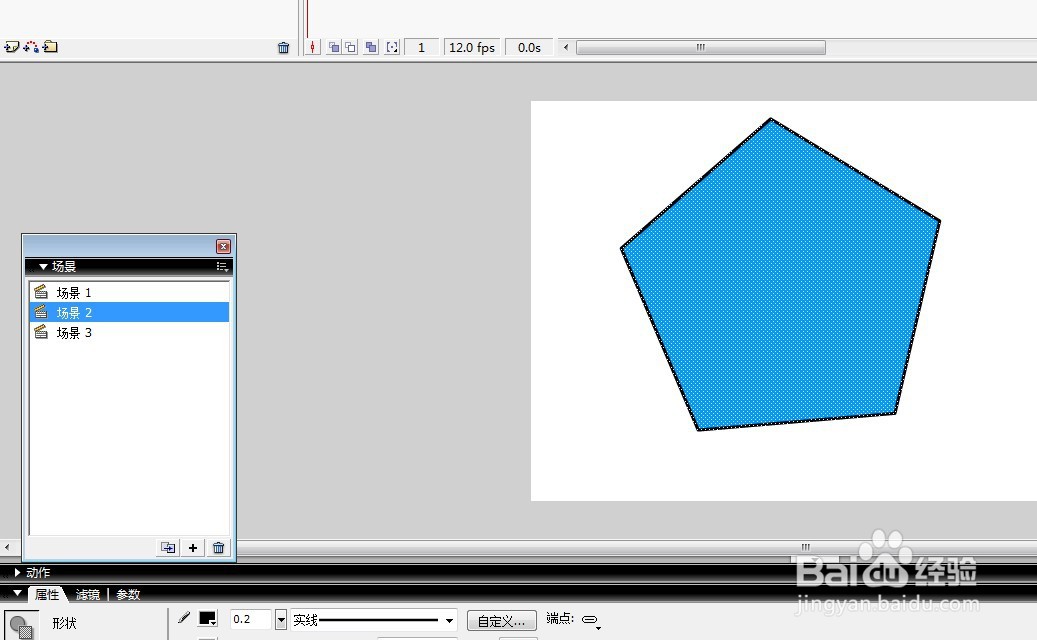Click the 自定义... button
Image resolution: width=1037 pixels, height=640 pixels.
(501, 621)
